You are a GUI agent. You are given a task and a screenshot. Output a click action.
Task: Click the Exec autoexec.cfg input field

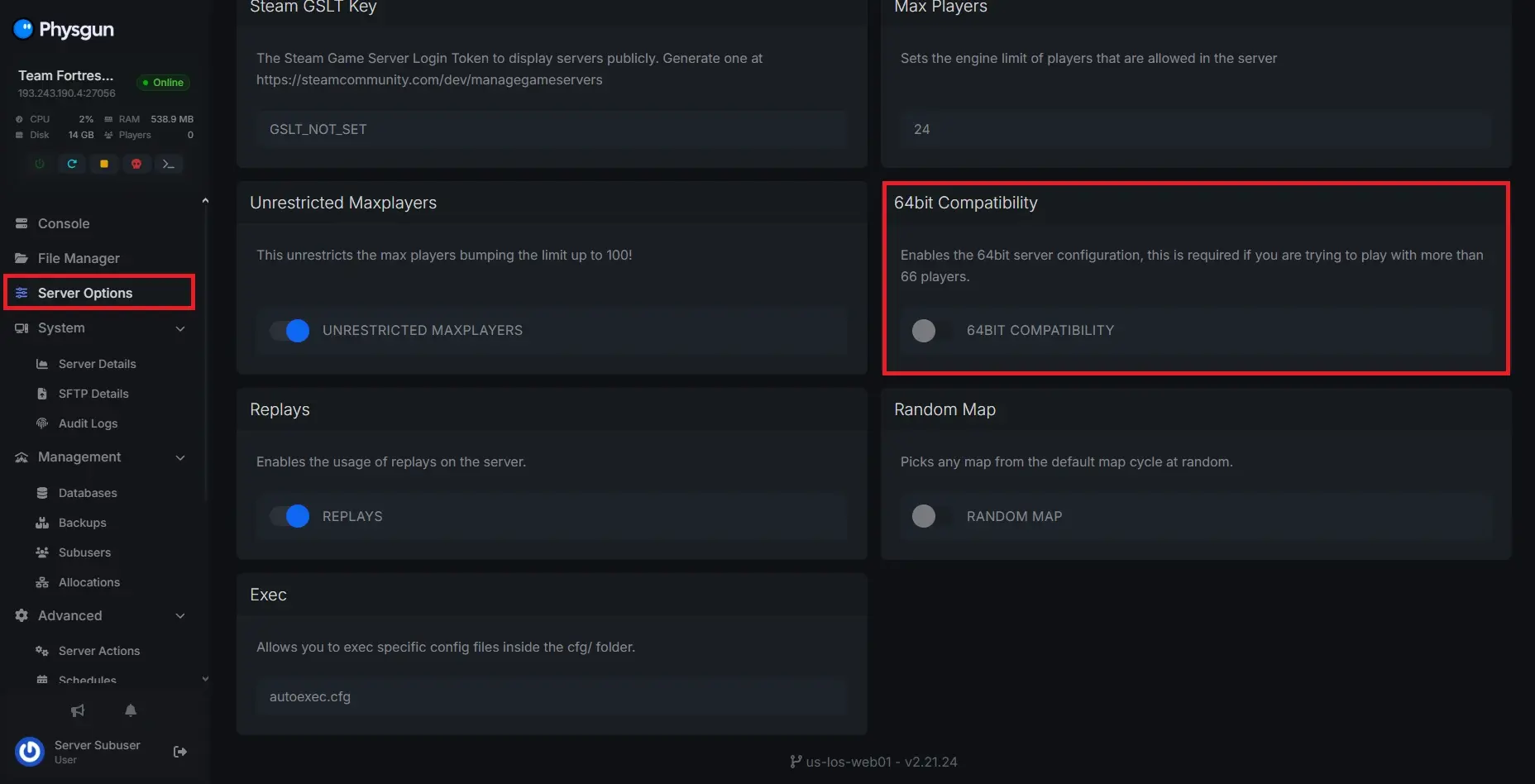551,696
